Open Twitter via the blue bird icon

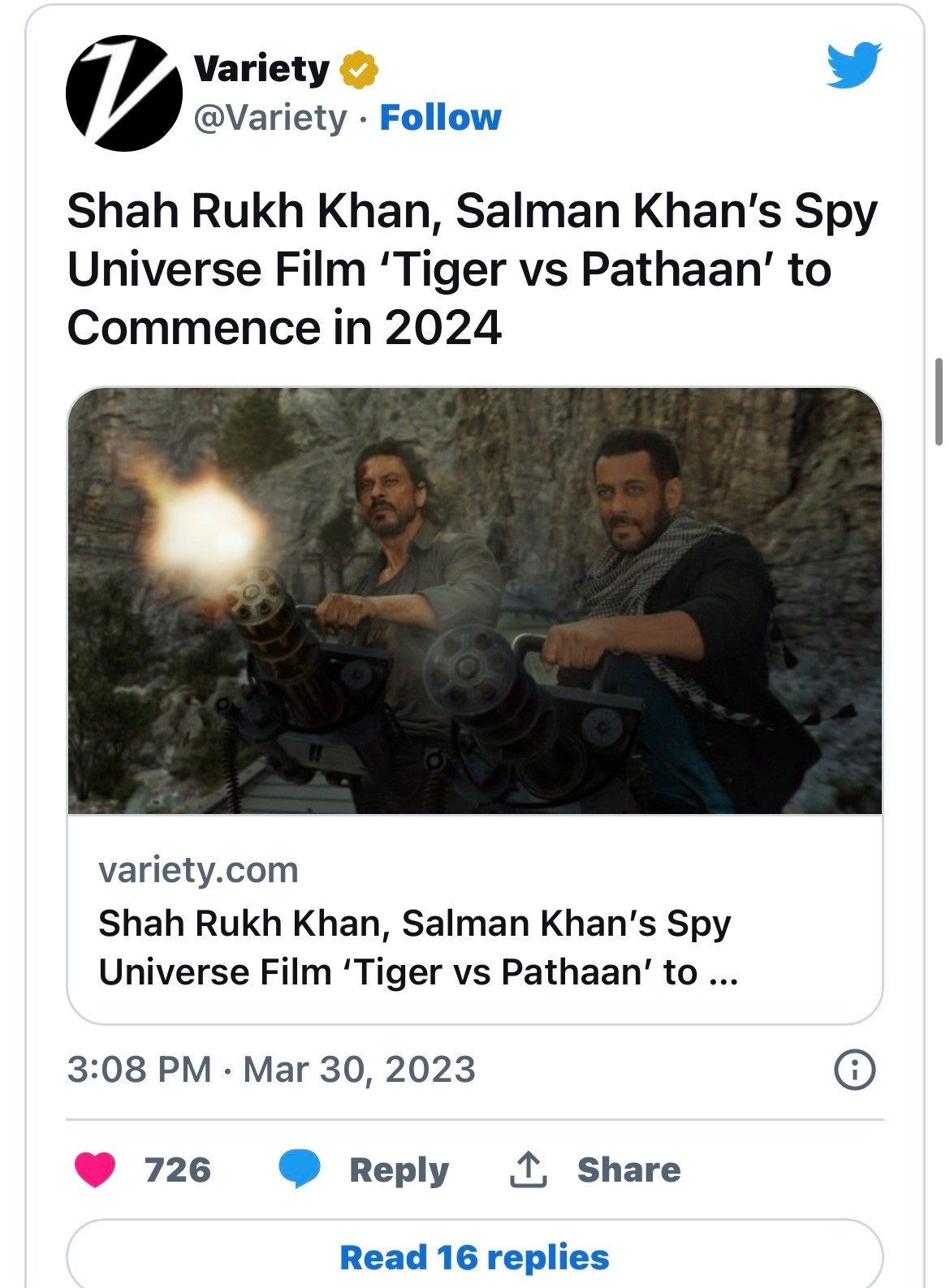click(854, 64)
